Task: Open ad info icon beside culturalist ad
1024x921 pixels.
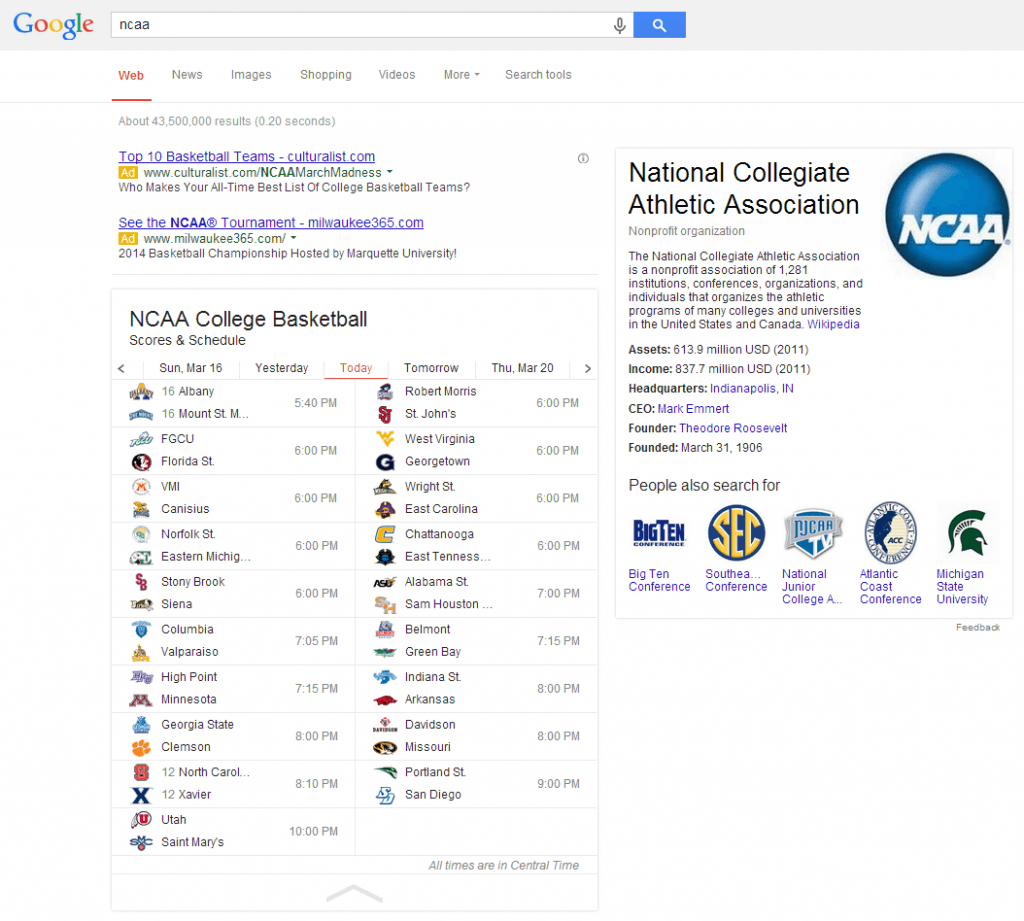Action: [x=583, y=158]
